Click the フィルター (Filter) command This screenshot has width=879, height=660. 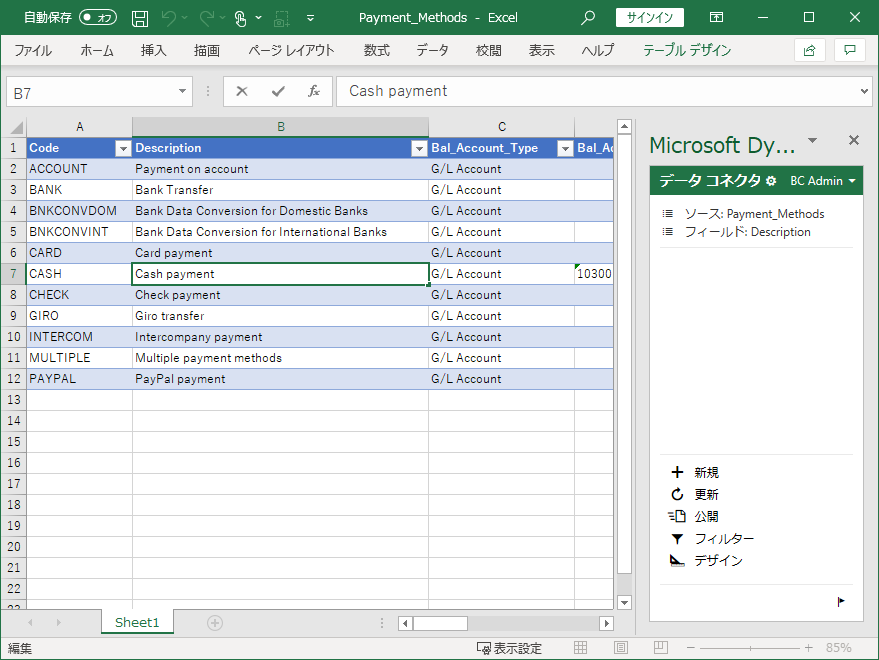[x=713, y=538]
